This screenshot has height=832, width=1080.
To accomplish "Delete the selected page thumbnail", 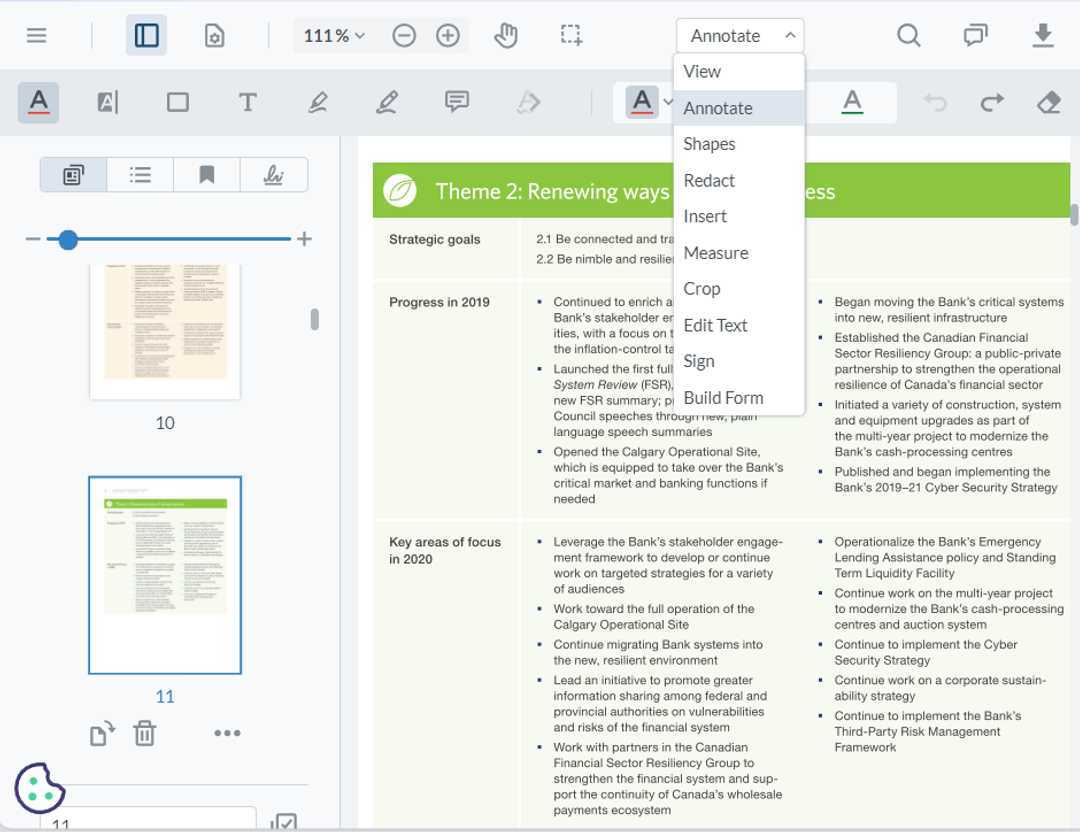I will (x=144, y=733).
